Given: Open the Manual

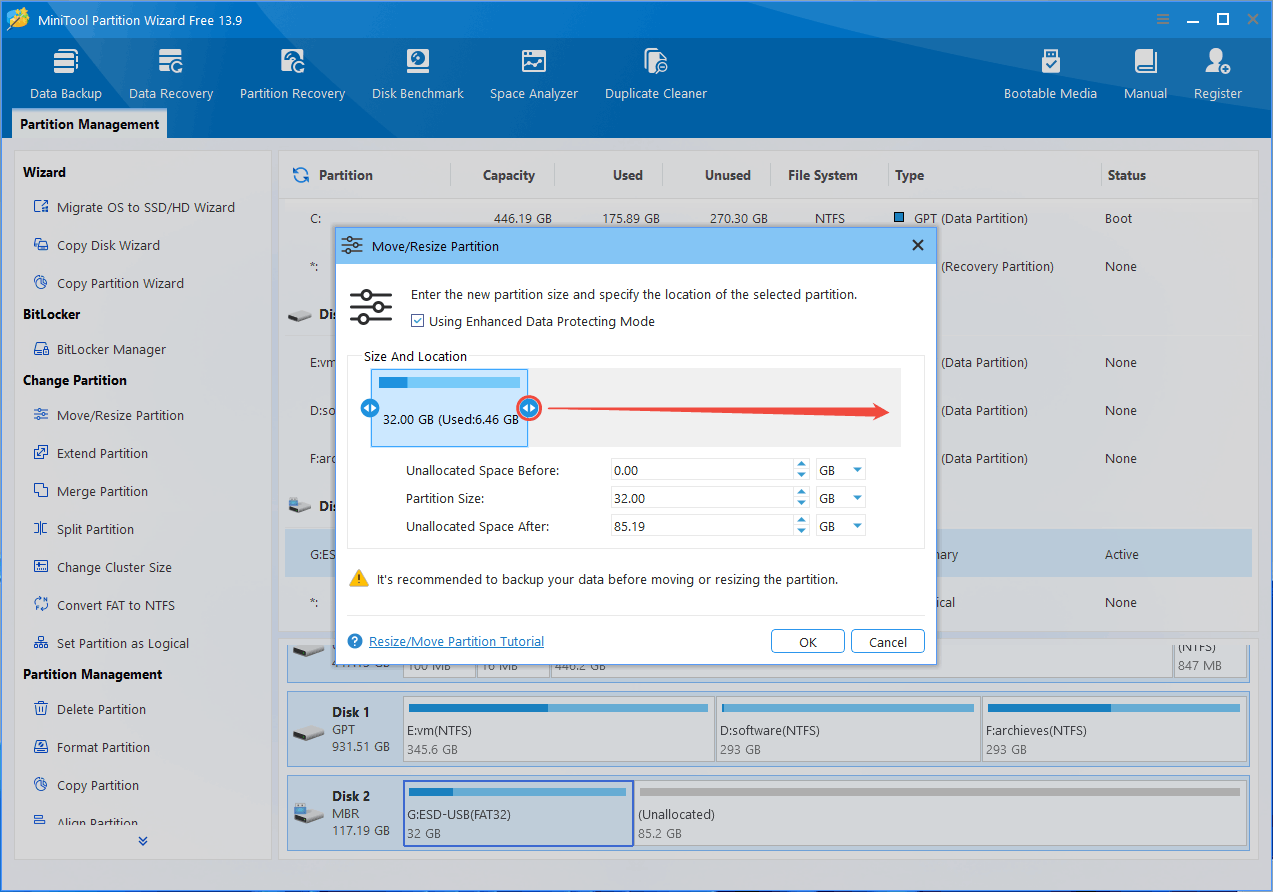Looking at the screenshot, I should [x=1146, y=74].
